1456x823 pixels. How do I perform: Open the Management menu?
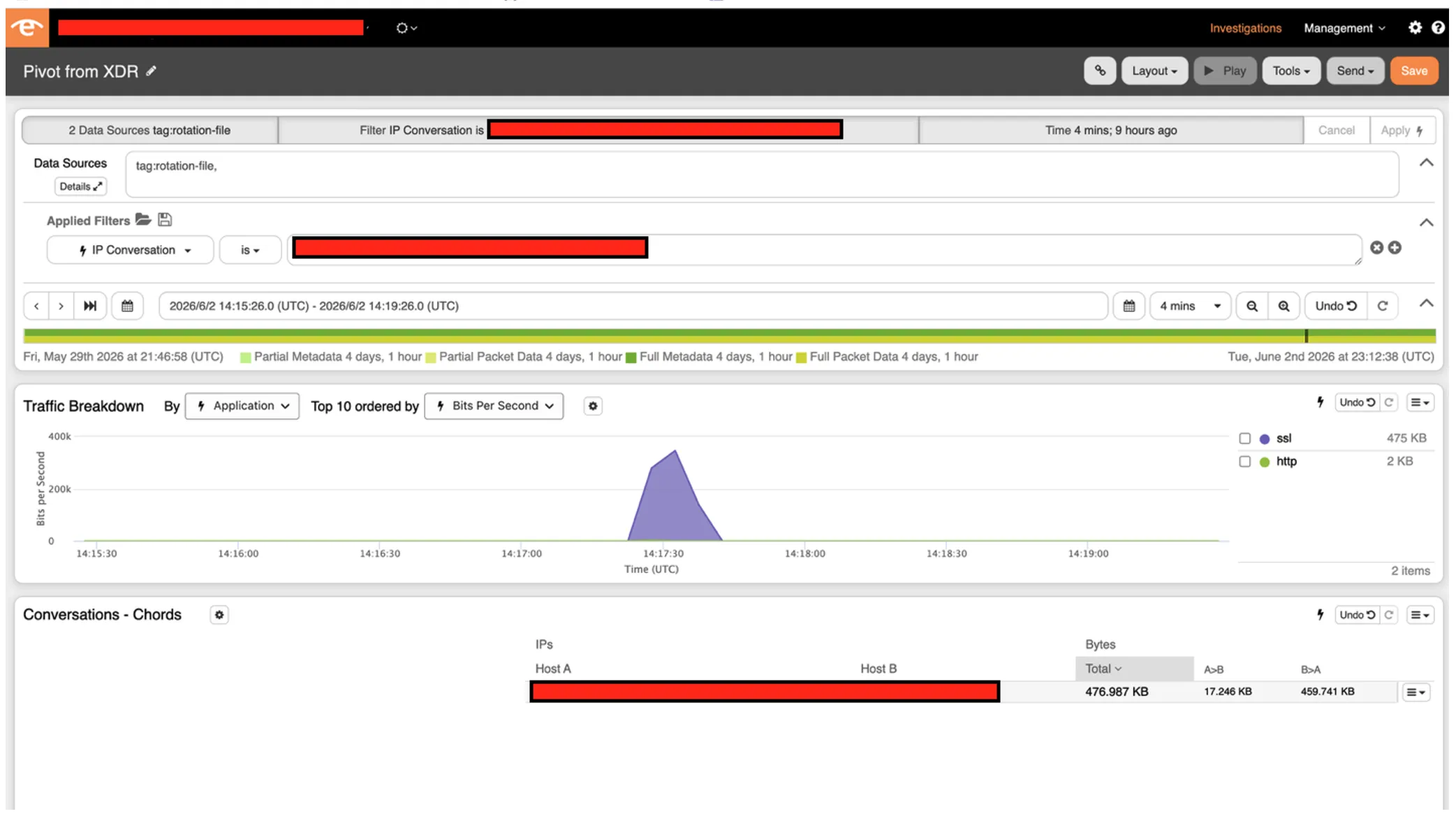click(x=1344, y=28)
